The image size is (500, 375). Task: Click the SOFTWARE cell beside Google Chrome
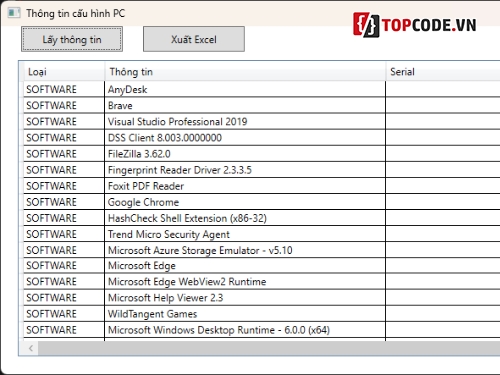64,202
